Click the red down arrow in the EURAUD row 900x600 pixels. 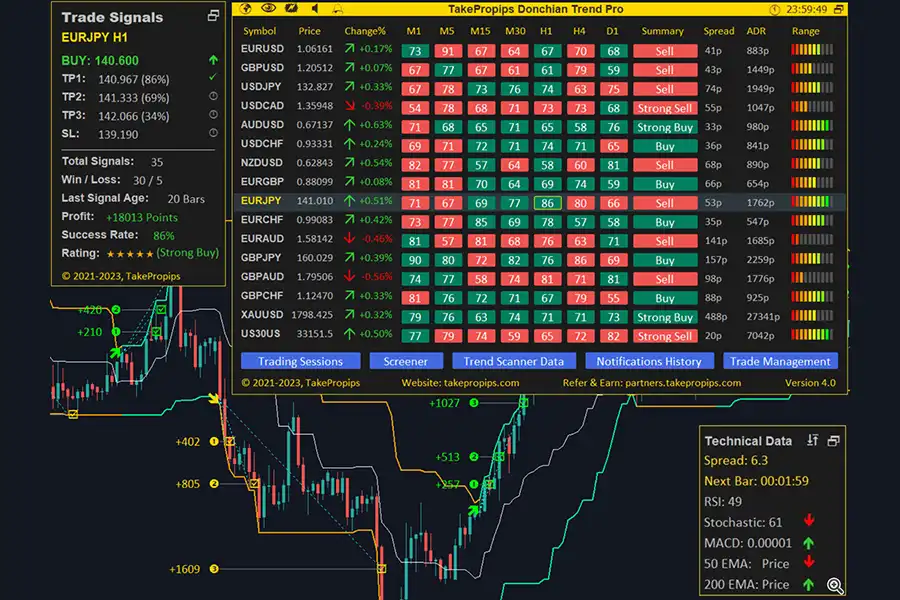pyautogui.click(x=350, y=238)
